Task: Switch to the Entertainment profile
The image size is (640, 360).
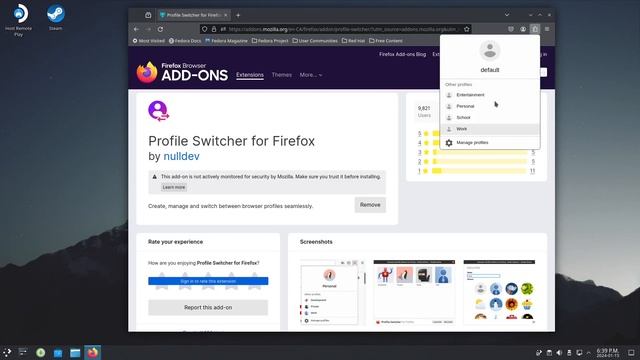Action: [490, 95]
